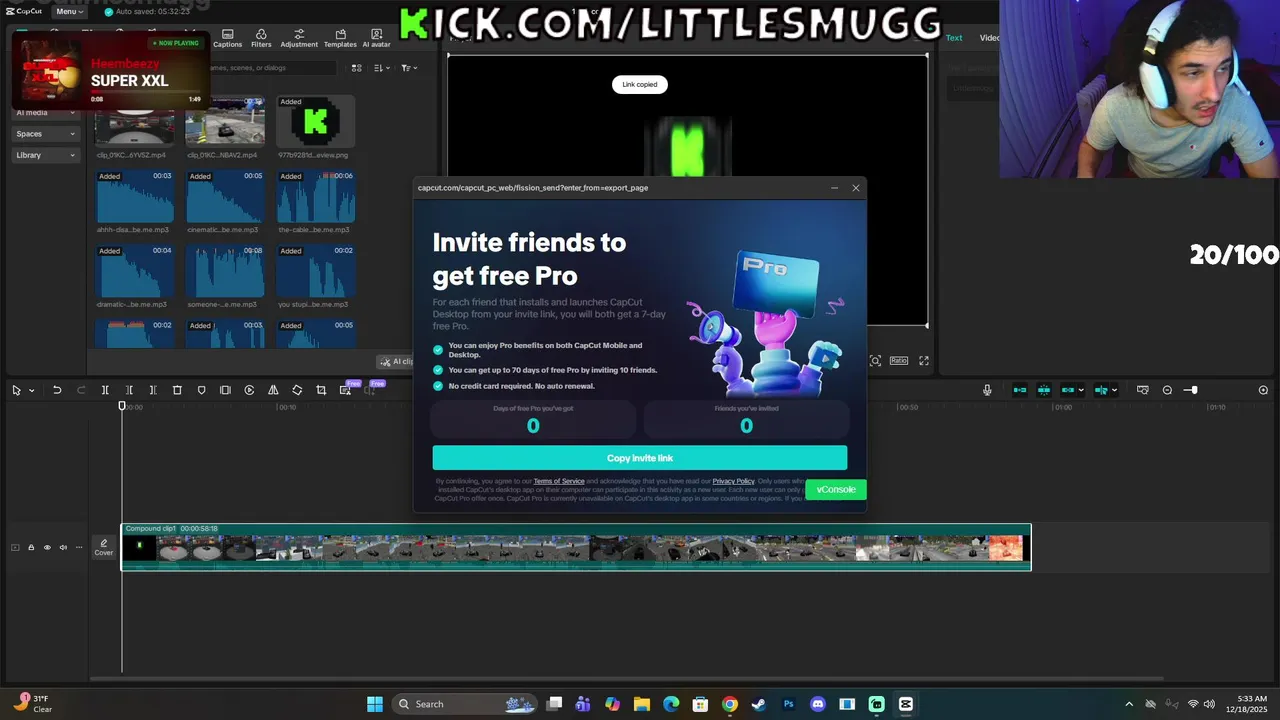Add a marker with shield-shaped icon

click(201, 390)
